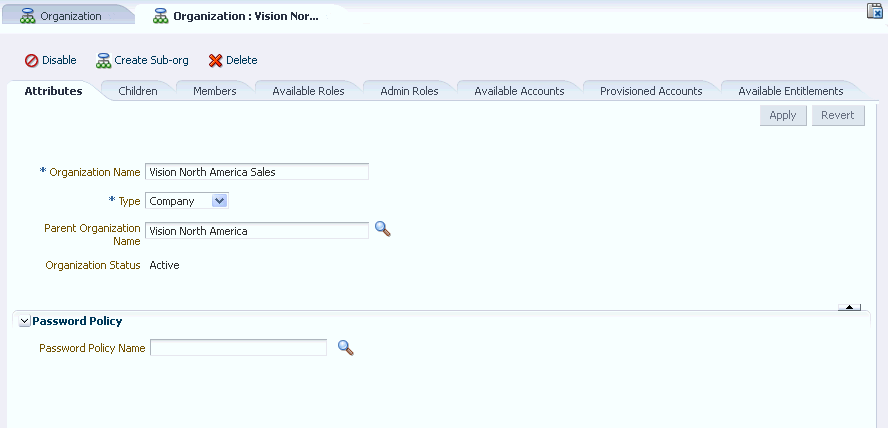Open the Password Policy Name search magnifier

coord(346,347)
